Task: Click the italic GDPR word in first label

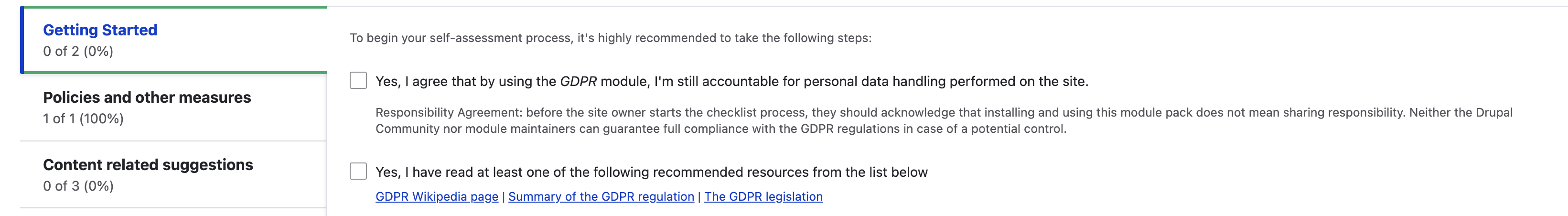Action: click(x=578, y=82)
